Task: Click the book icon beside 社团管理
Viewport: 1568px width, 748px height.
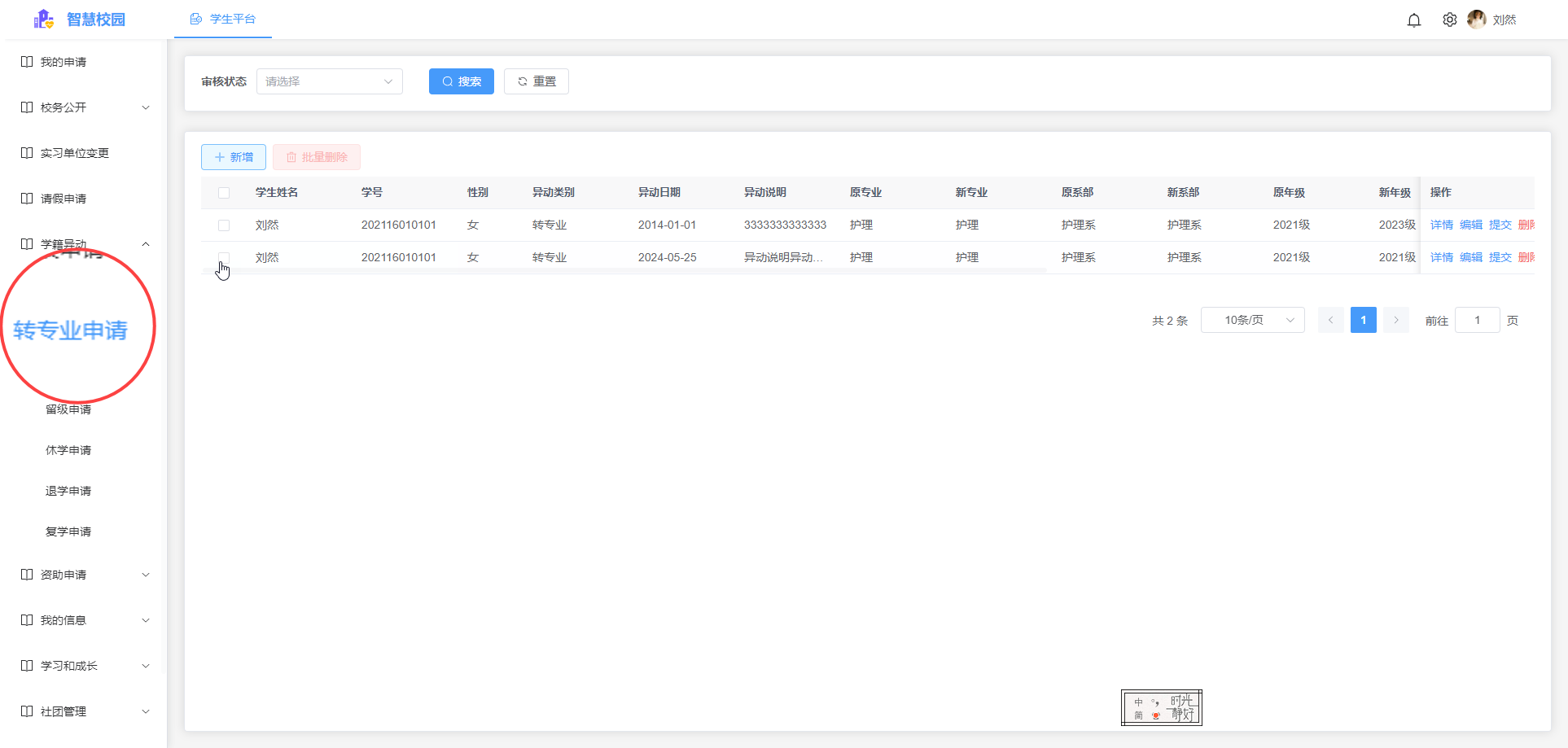Action: coord(27,711)
